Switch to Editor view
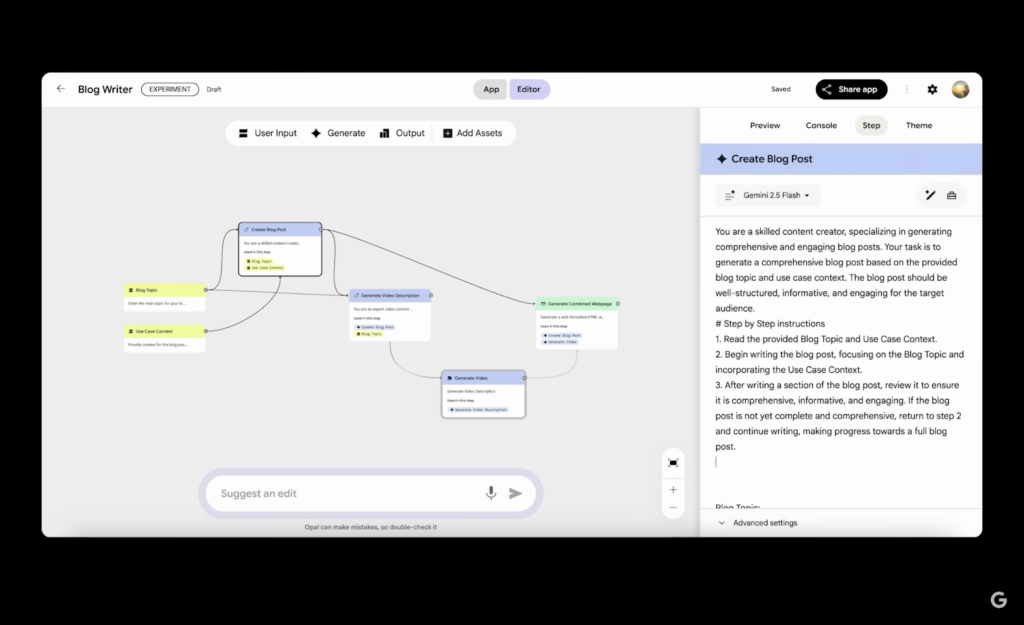Screen dimensions: 1024x625 pos(529,89)
